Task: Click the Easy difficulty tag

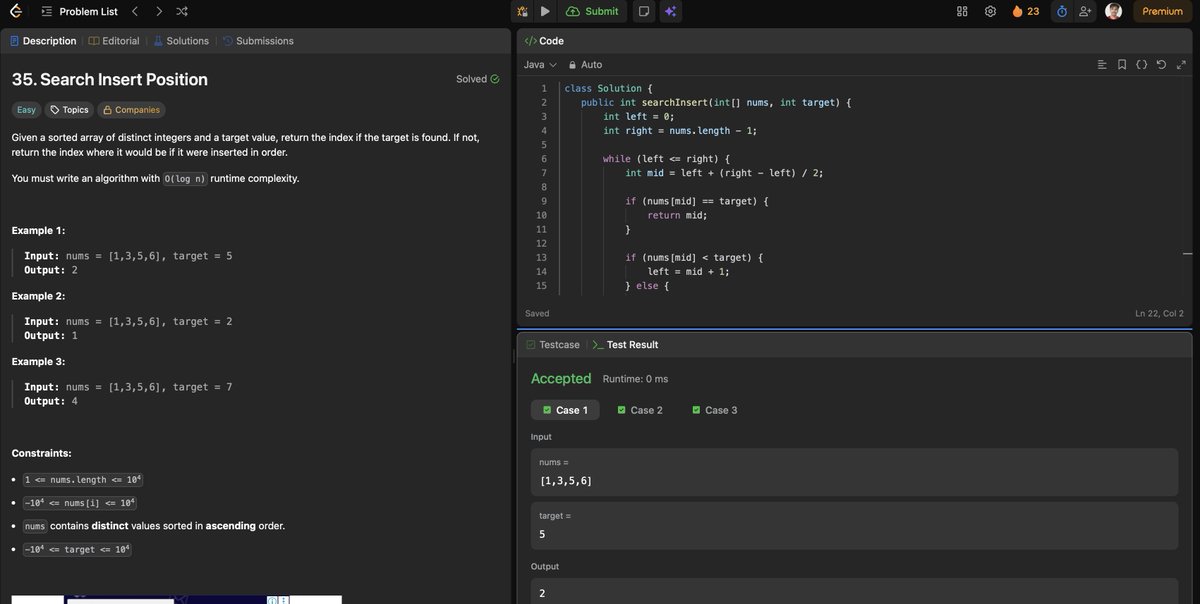Action: point(26,110)
